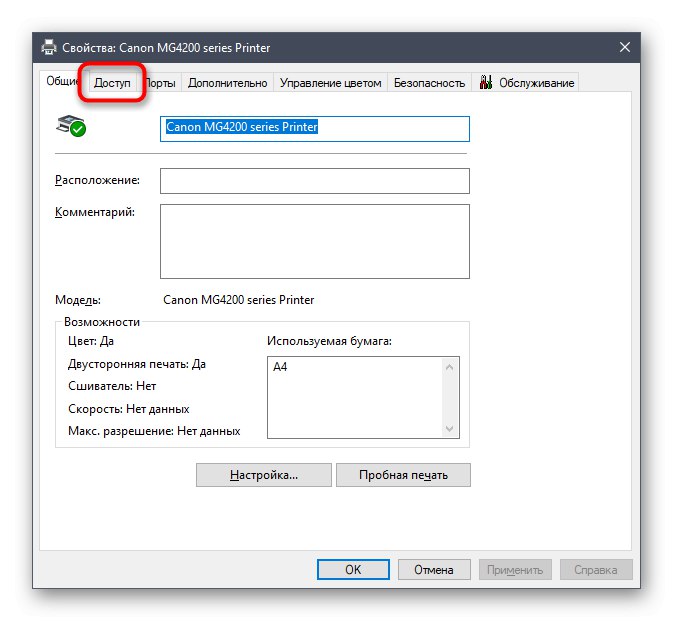
Task: Click the printer status icon with green checkmark
Action: click(x=71, y=126)
